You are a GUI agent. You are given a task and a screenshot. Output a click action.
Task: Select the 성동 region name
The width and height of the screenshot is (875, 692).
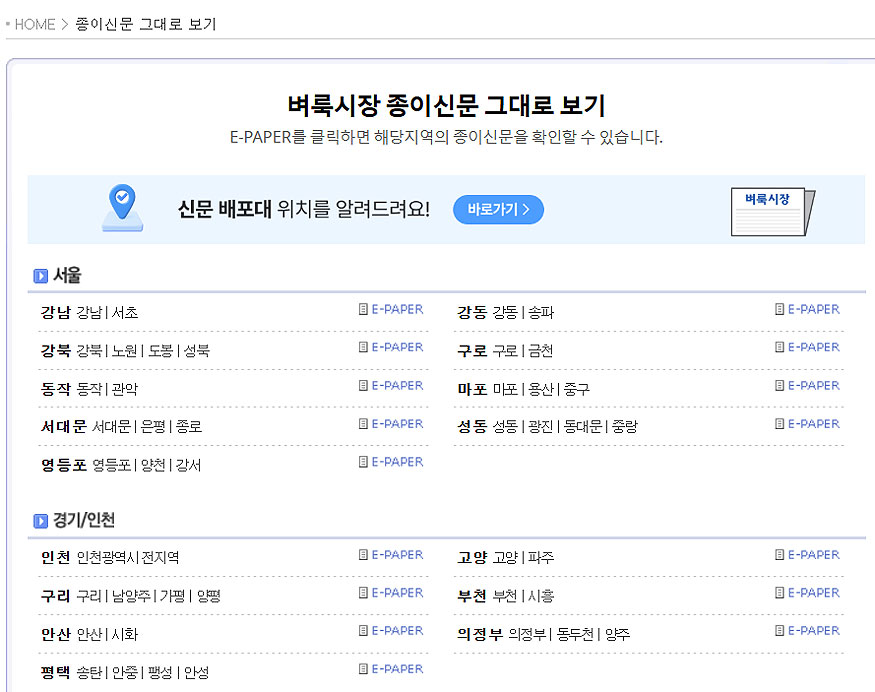pyautogui.click(x=472, y=427)
